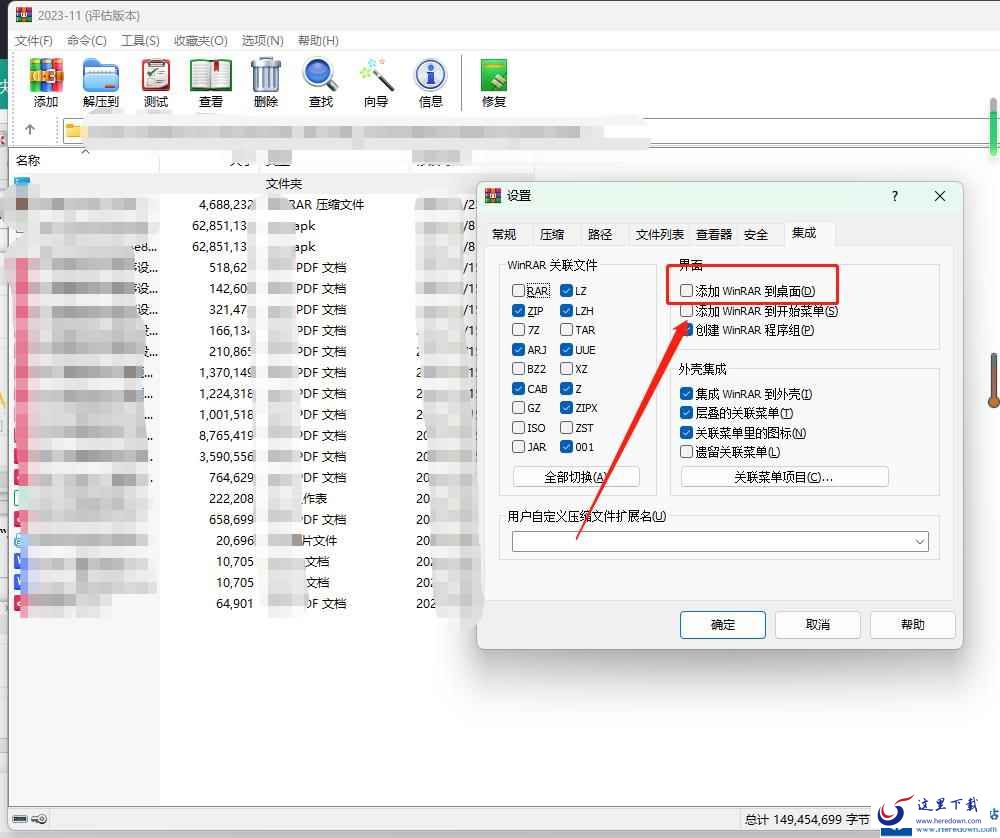Click the 测试 (Test) toolbar icon

click(156, 83)
